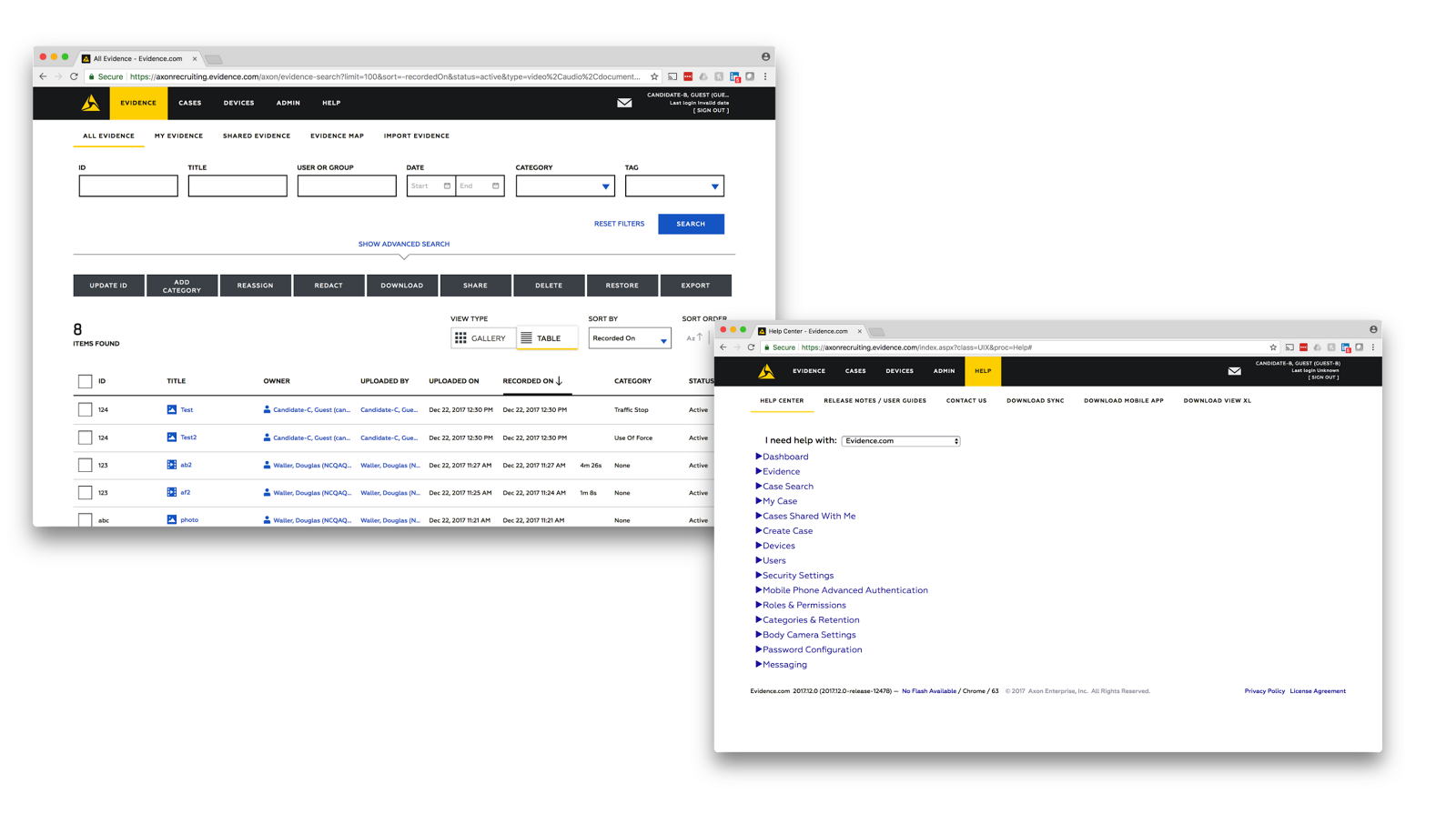The width and height of the screenshot is (1456, 814).
Task: Click the image icon beside Test title
Action: (171, 410)
